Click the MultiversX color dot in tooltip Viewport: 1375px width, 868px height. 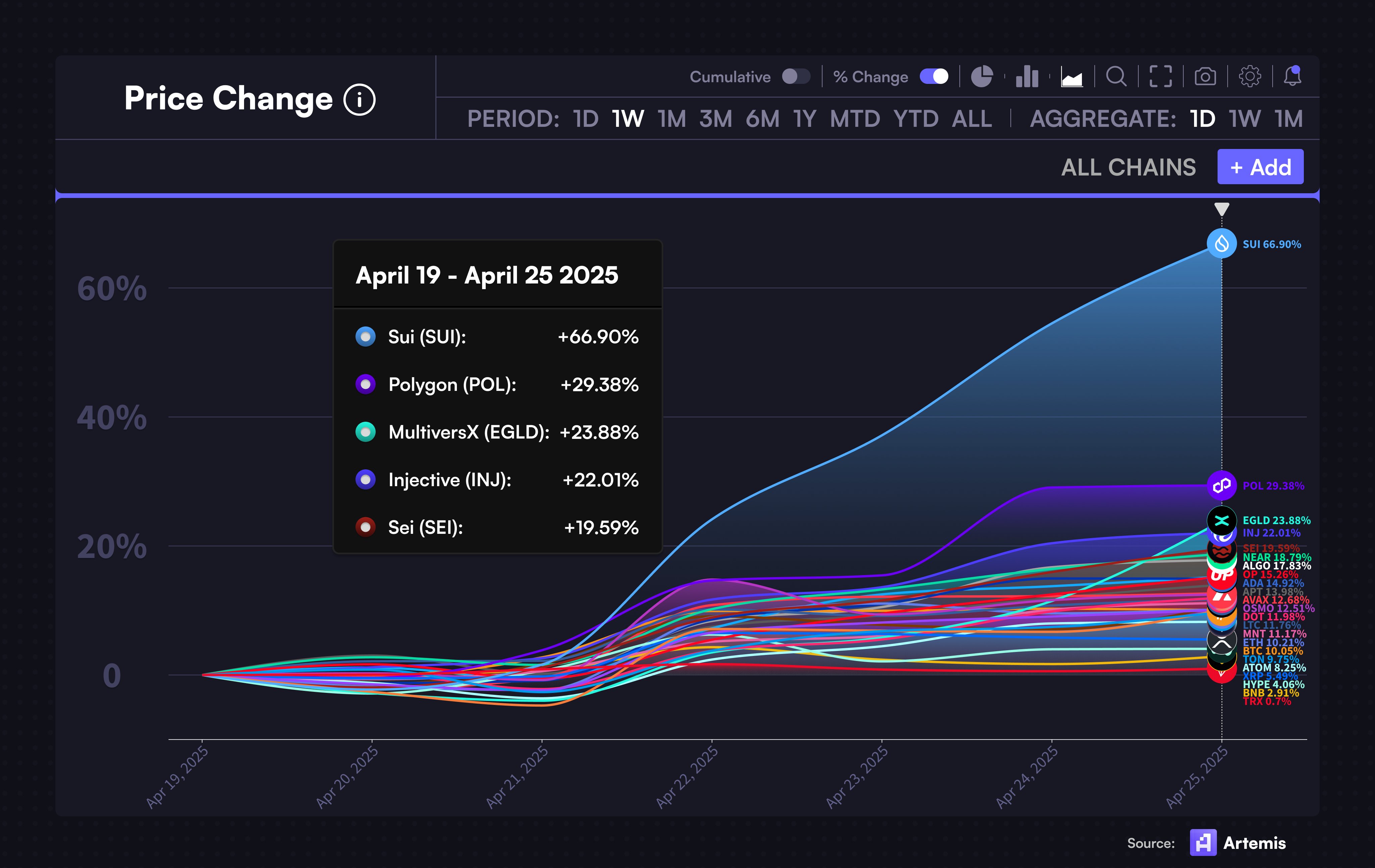(366, 432)
